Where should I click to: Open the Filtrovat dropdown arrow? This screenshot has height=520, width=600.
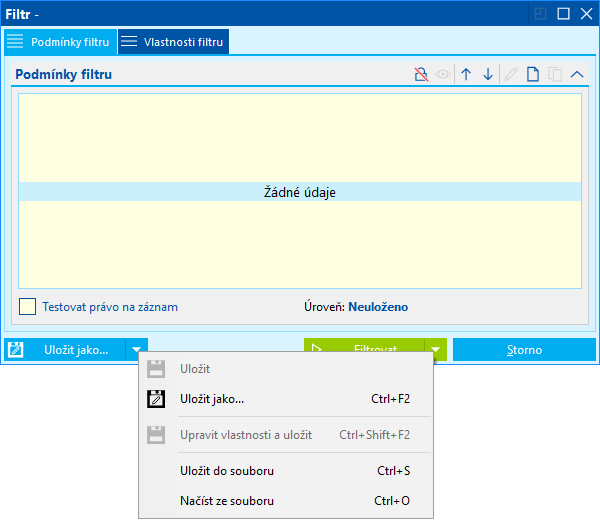point(435,349)
